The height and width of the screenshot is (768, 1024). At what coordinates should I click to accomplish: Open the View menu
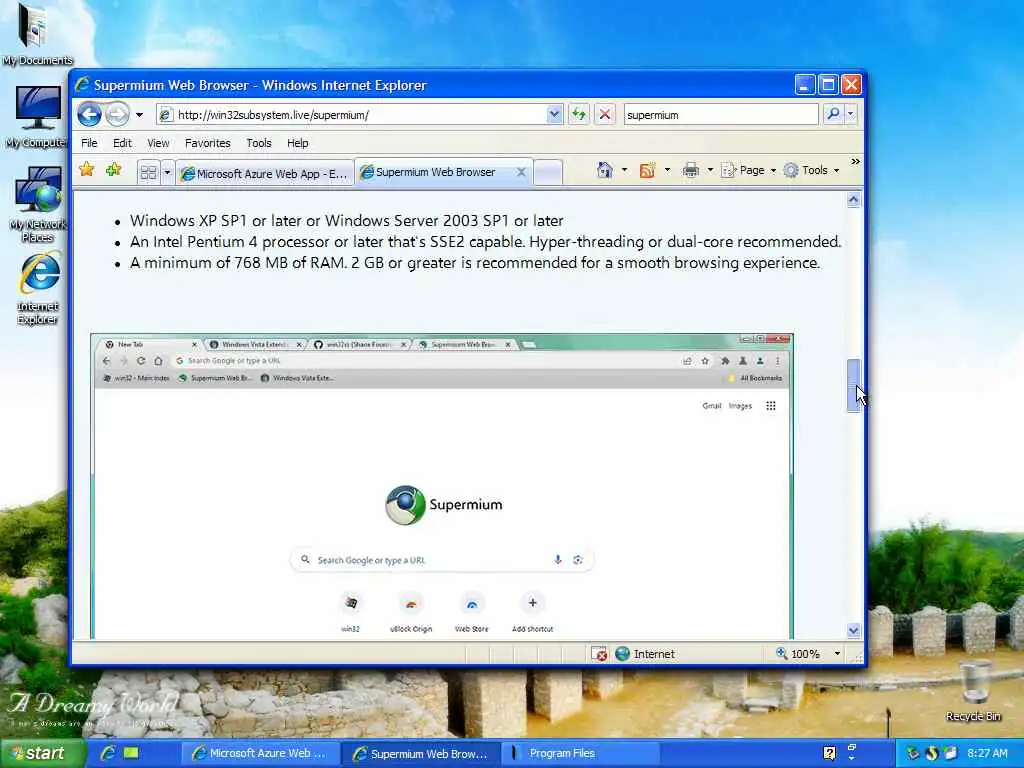[x=158, y=143]
